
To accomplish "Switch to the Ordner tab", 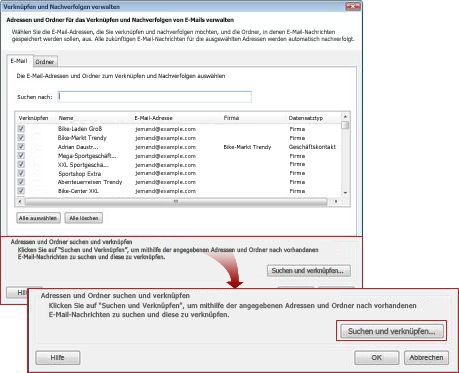I will tap(45, 62).
